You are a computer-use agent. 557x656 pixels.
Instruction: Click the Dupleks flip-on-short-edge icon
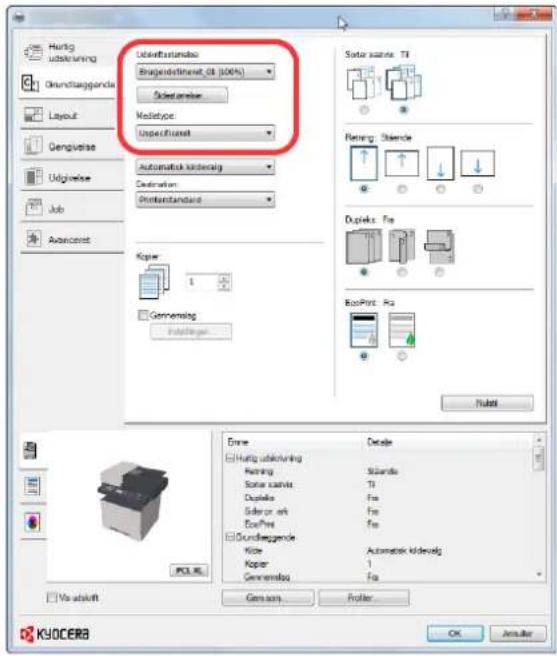click(x=439, y=247)
